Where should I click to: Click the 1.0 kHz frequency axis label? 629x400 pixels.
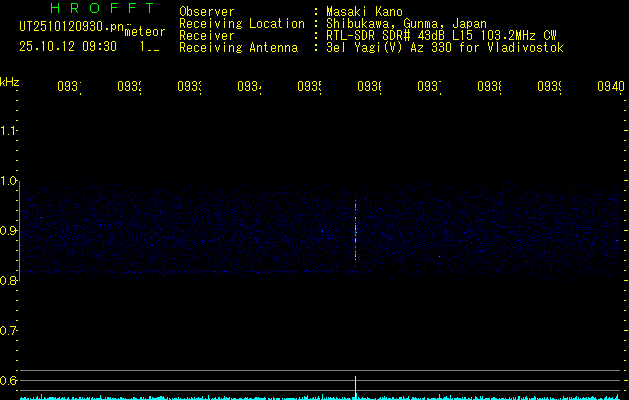(x=8, y=181)
